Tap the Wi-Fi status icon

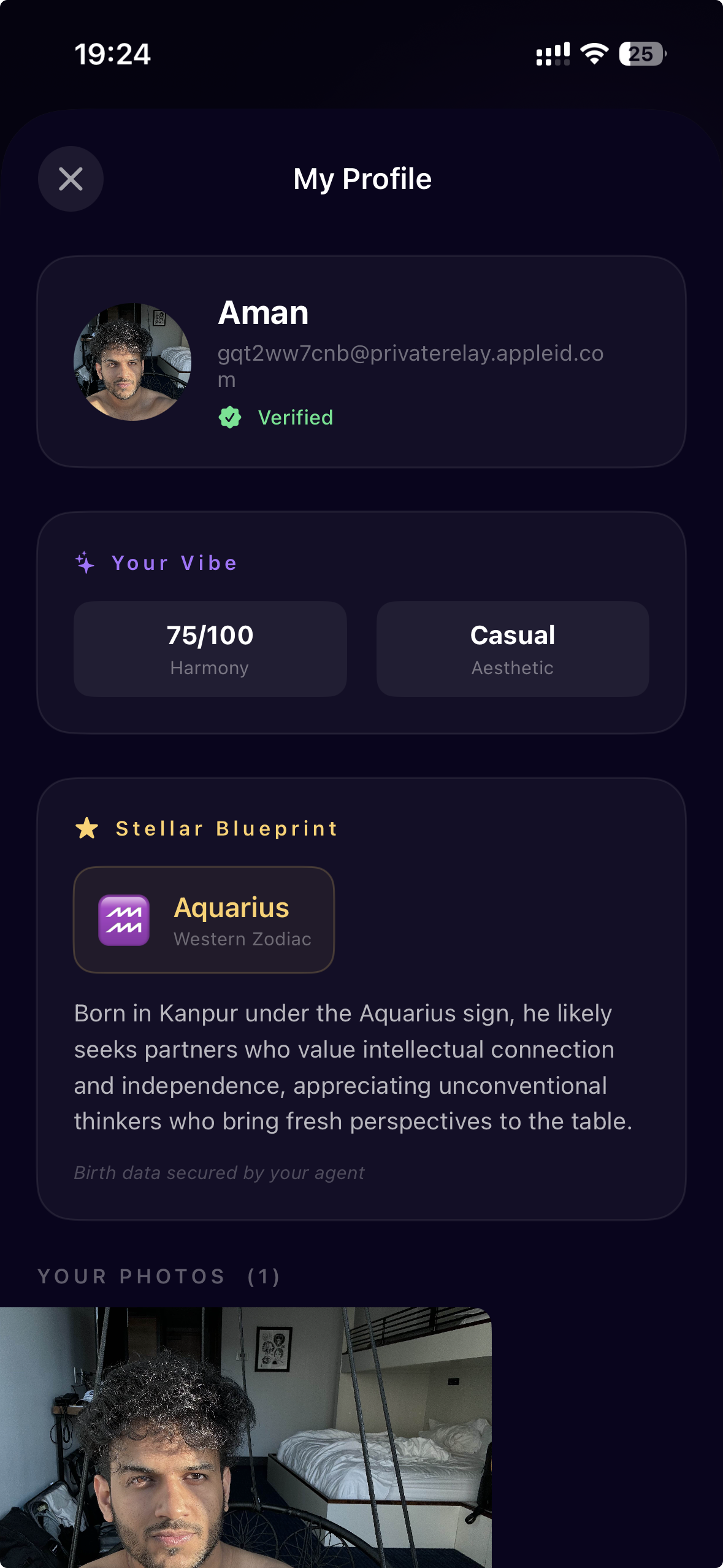click(x=594, y=54)
